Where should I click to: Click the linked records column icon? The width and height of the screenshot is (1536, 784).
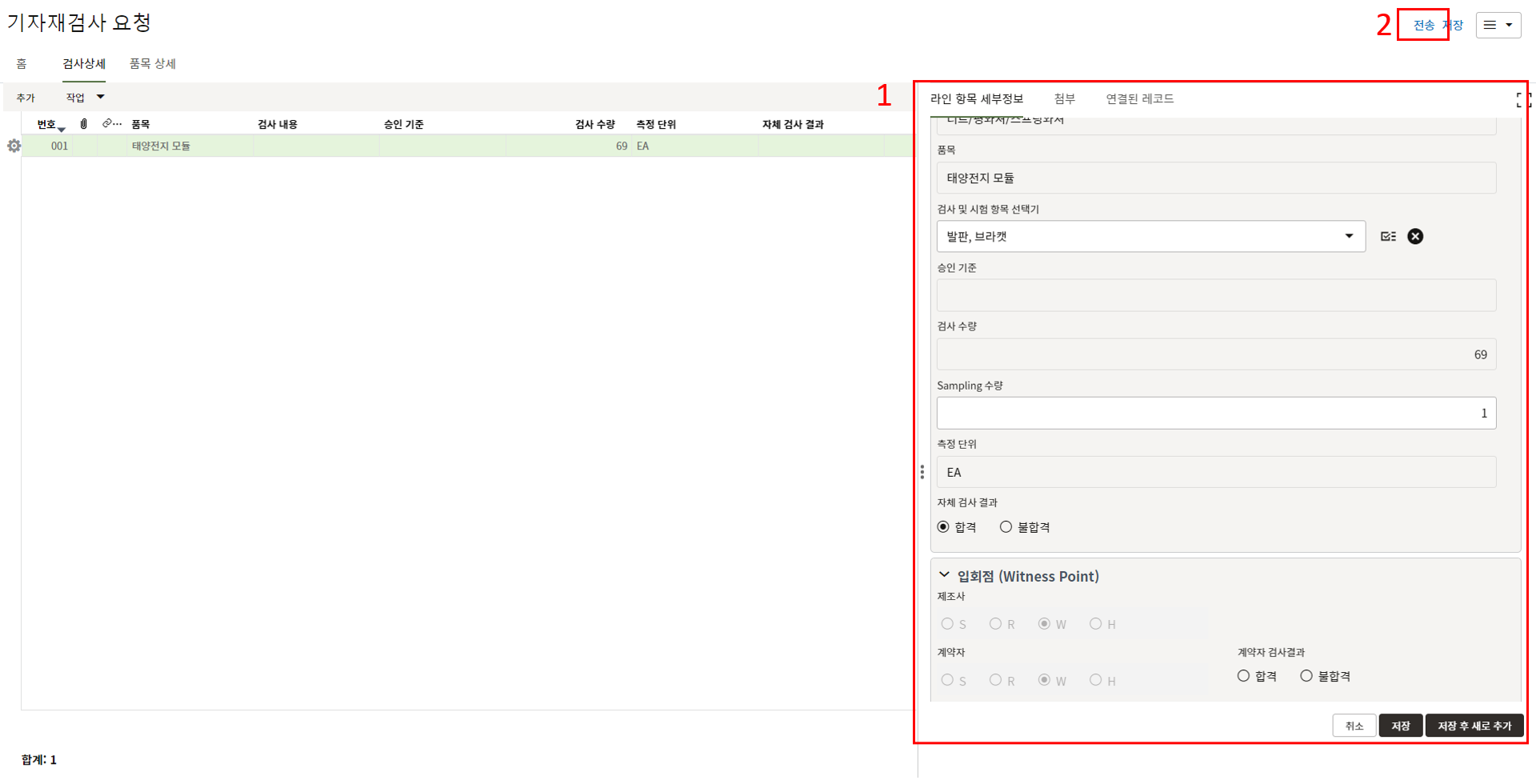(111, 124)
